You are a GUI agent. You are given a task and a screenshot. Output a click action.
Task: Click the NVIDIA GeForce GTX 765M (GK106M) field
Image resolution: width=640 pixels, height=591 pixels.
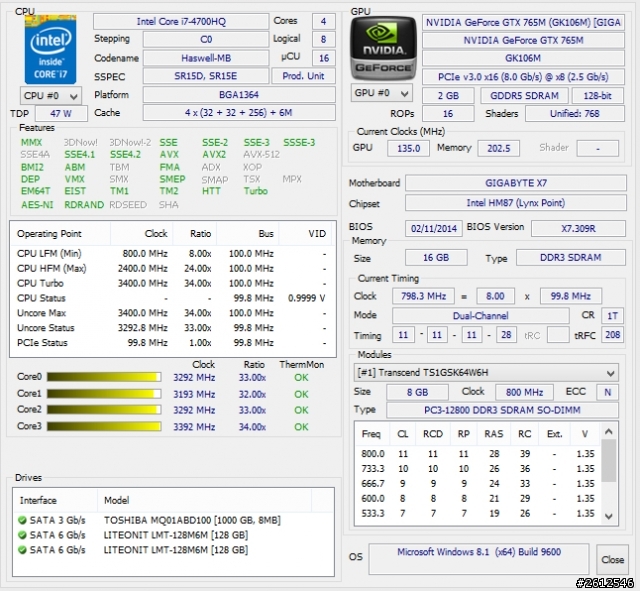tap(523, 22)
